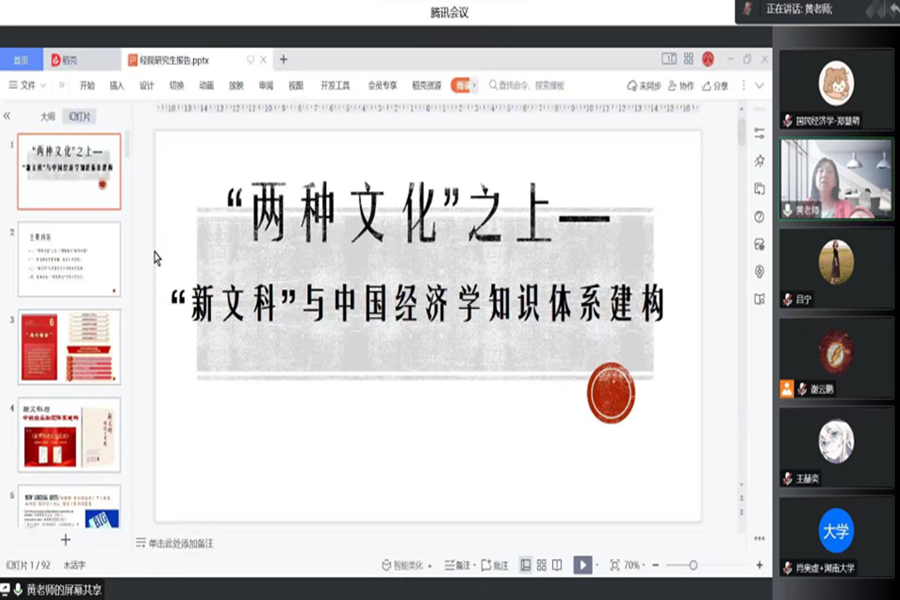Open the 插入 insert ribbon tab
Screen dimensions: 900x600
117,86
